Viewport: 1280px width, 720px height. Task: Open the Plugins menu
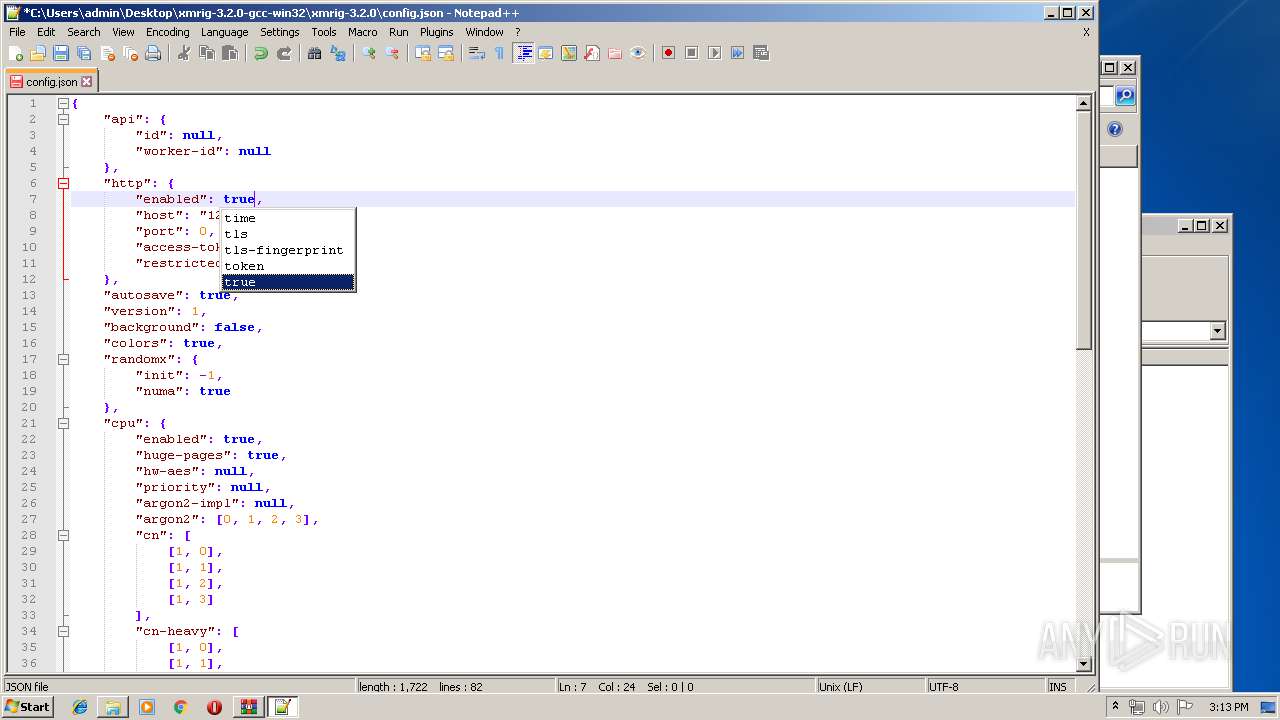436,32
